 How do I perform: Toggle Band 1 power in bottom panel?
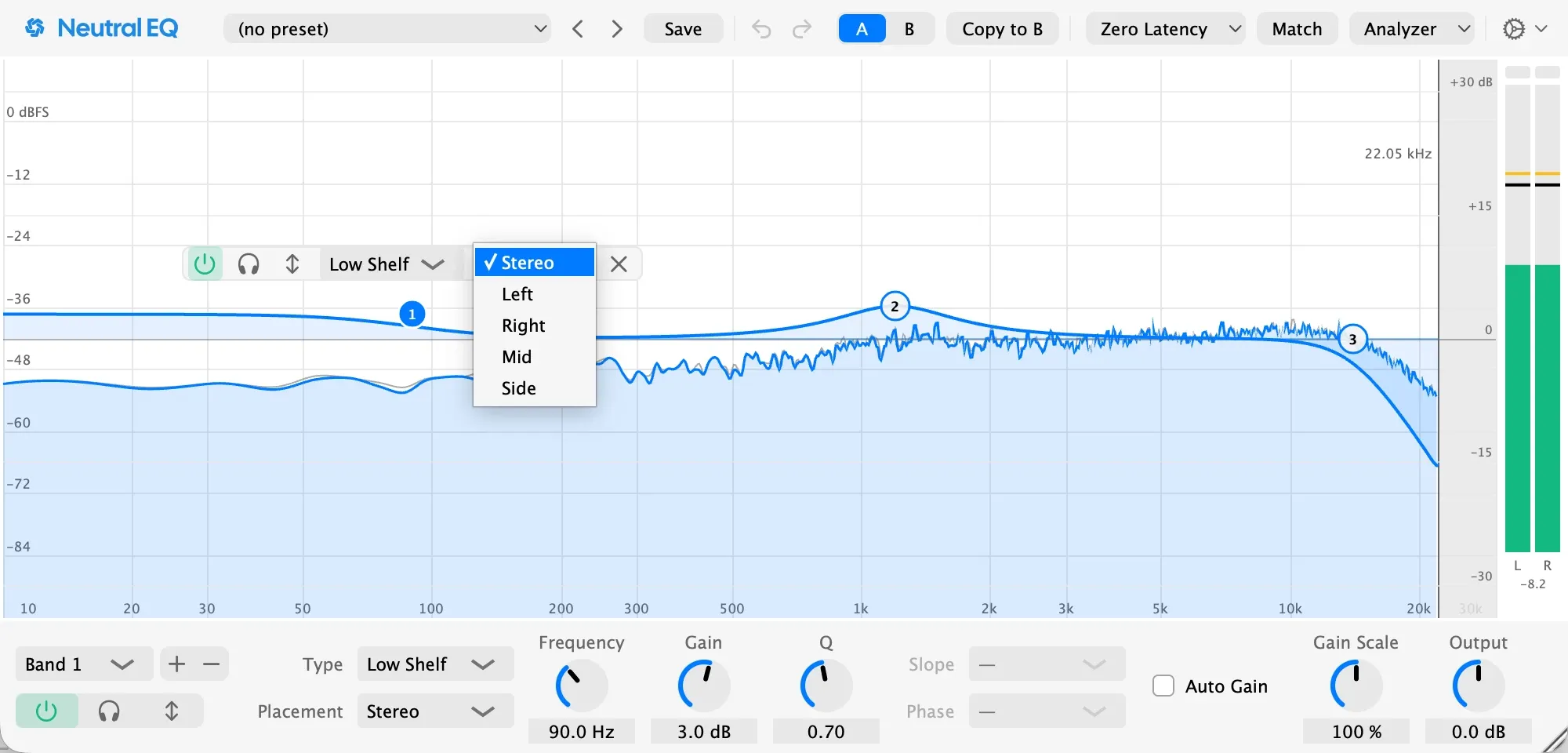pos(47,711)
